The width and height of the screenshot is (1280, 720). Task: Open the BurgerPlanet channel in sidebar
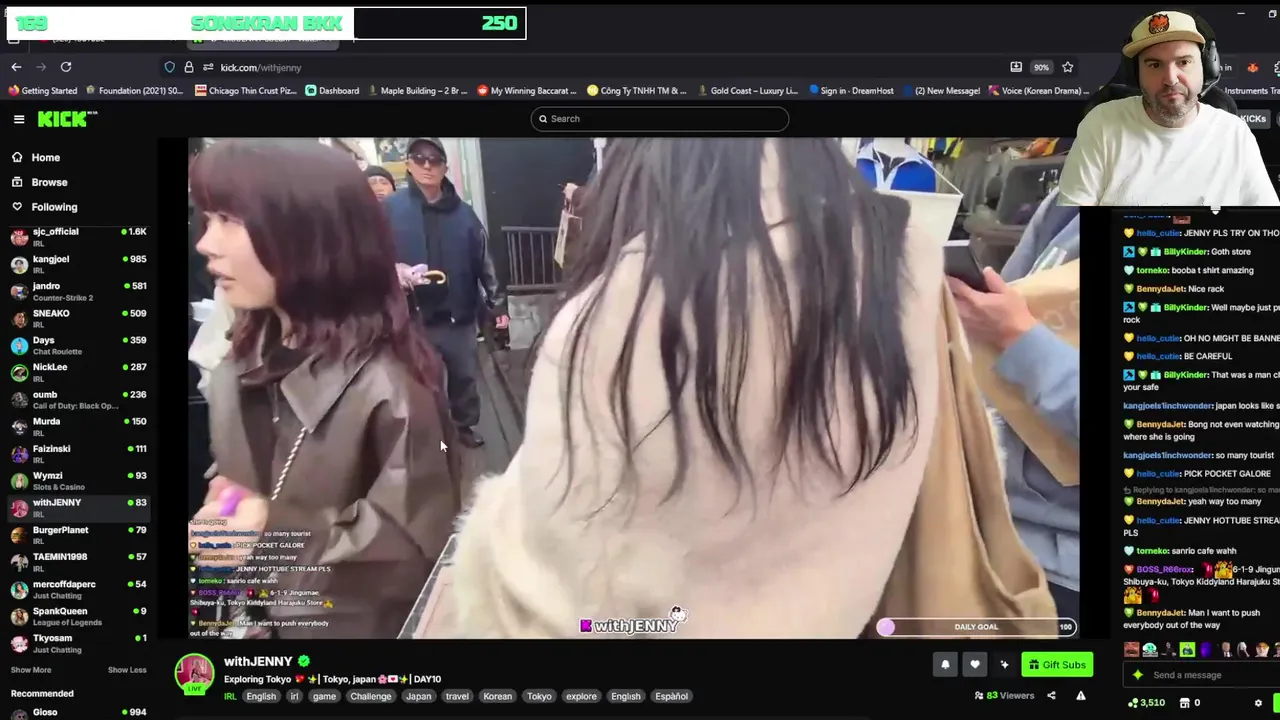(x=78, y=534)
